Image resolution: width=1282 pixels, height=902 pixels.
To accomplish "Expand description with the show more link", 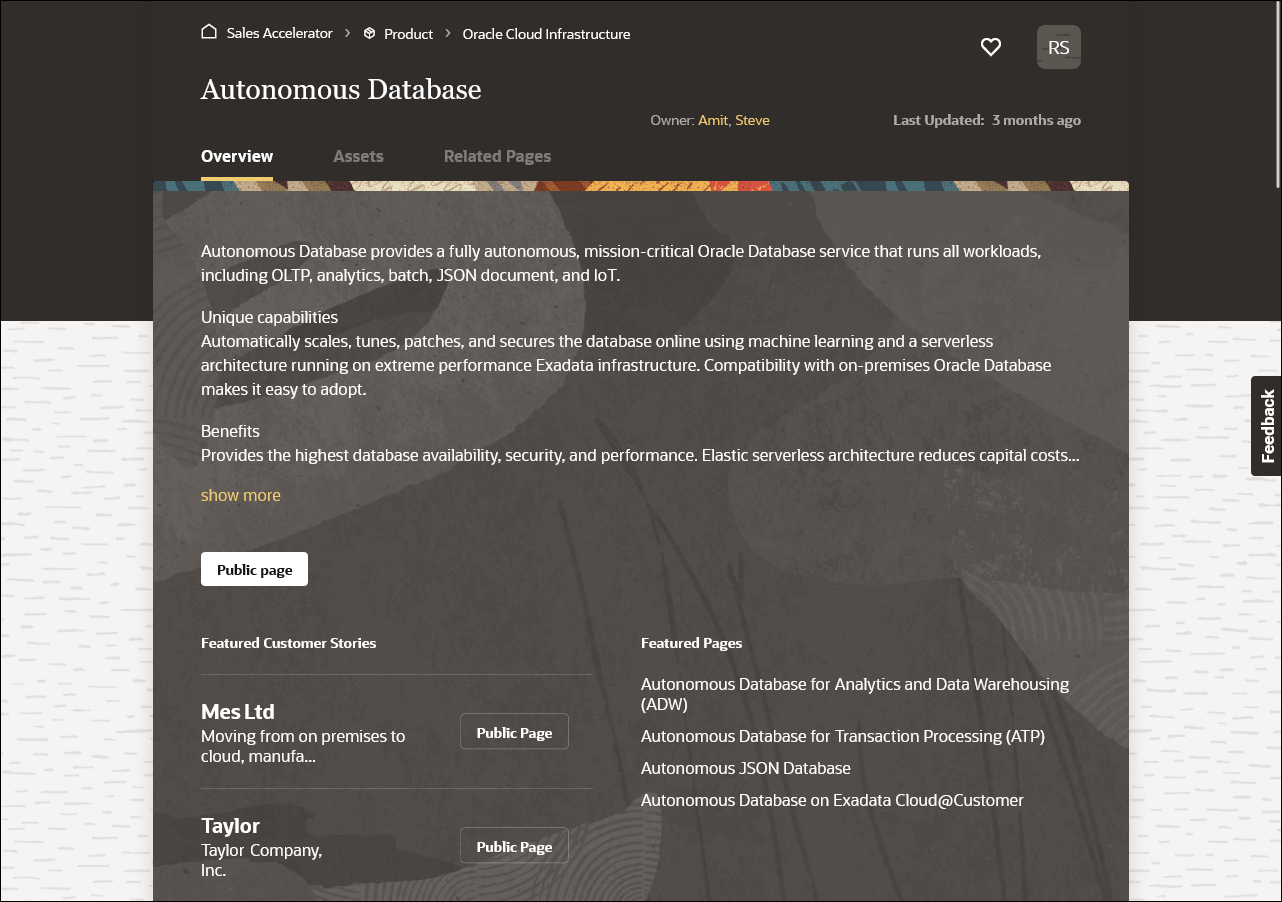I will [240, 494].
